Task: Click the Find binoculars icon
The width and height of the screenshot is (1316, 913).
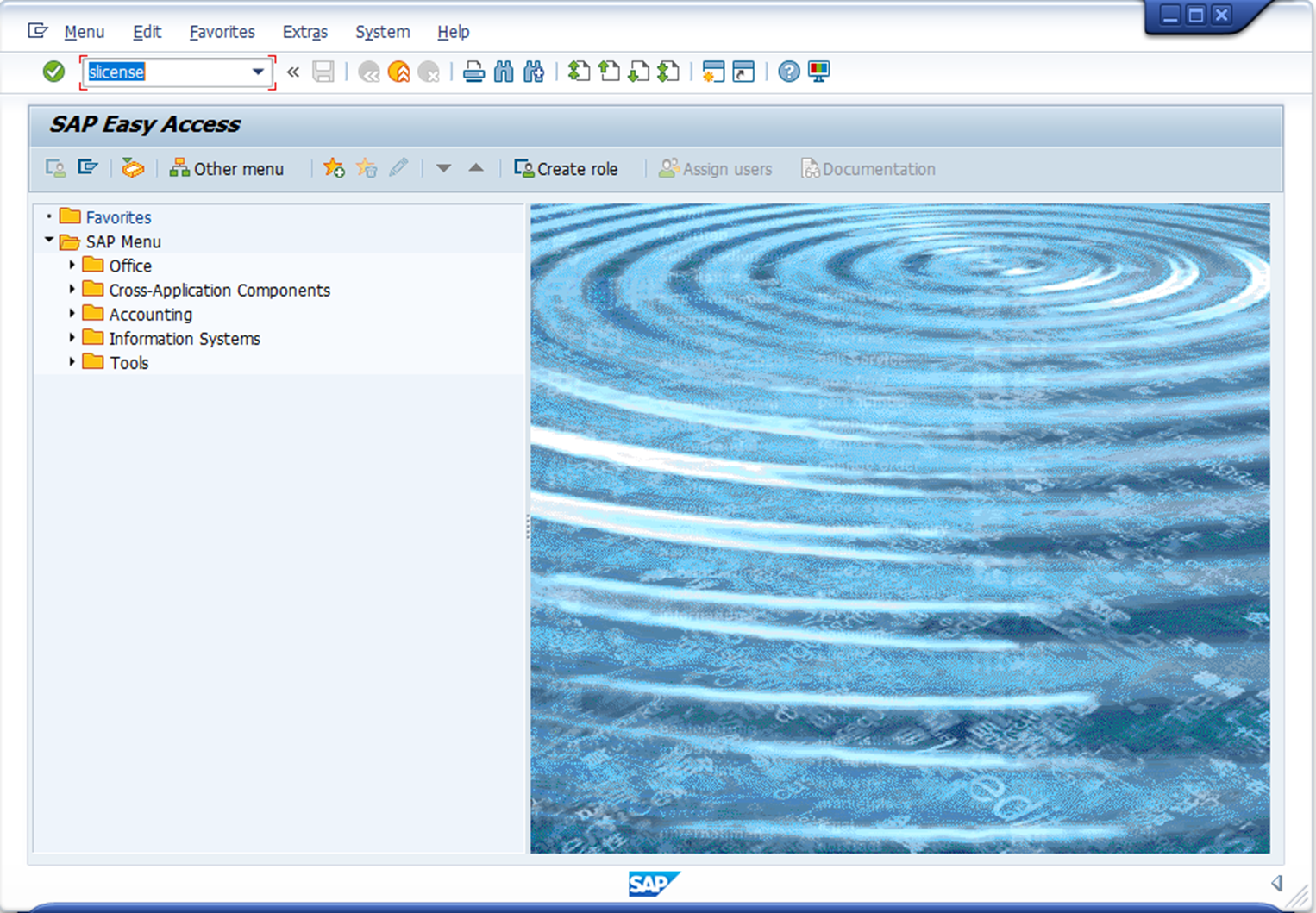Action: 504,72
